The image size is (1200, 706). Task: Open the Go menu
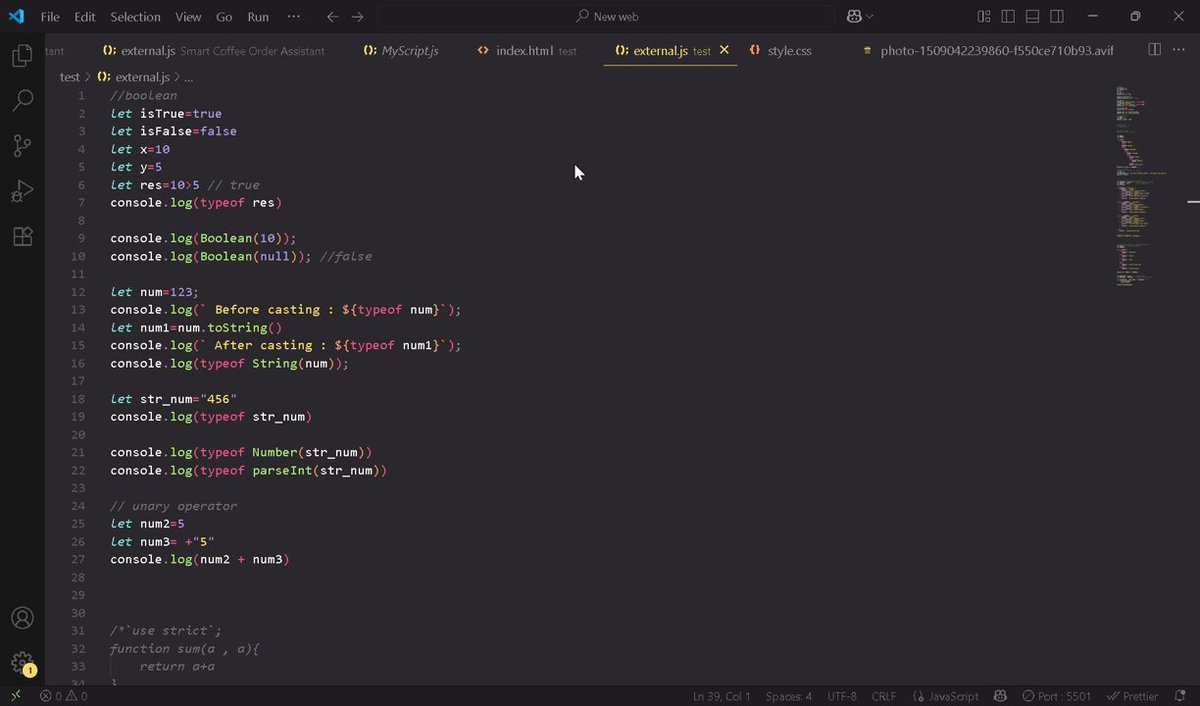[224, 17]
